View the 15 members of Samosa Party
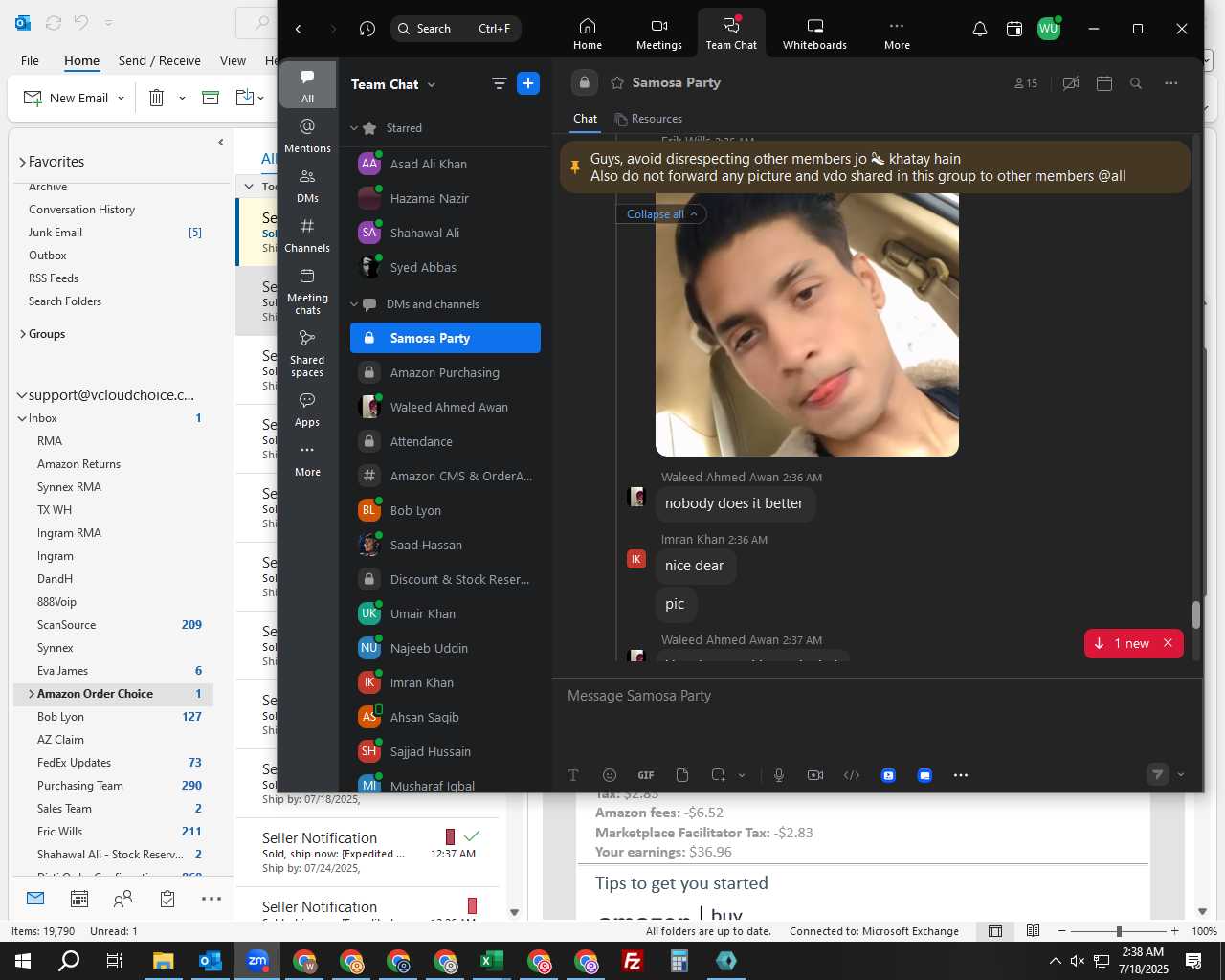 click(1026, 83)
